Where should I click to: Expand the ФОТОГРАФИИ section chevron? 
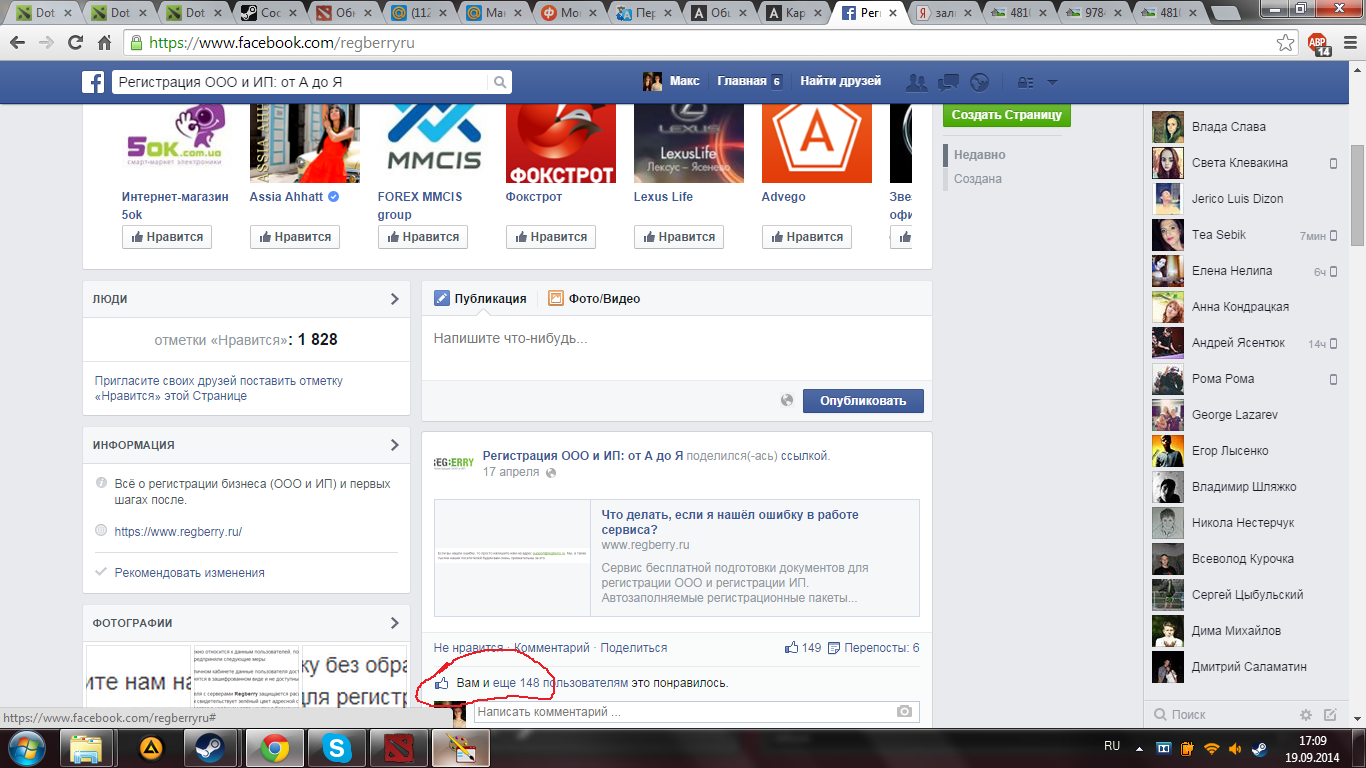(x=395, y=623)
